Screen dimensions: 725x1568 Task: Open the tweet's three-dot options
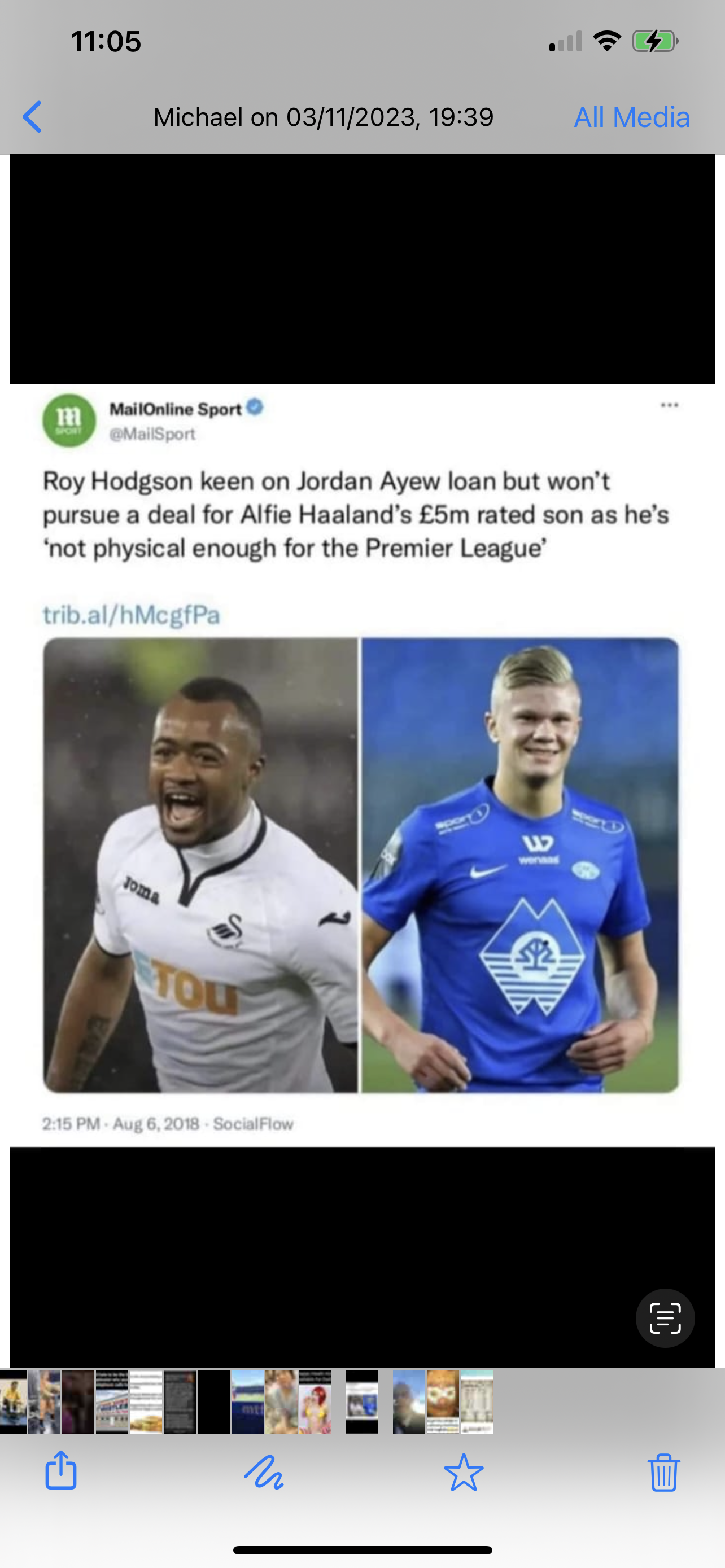click(669, 405)
